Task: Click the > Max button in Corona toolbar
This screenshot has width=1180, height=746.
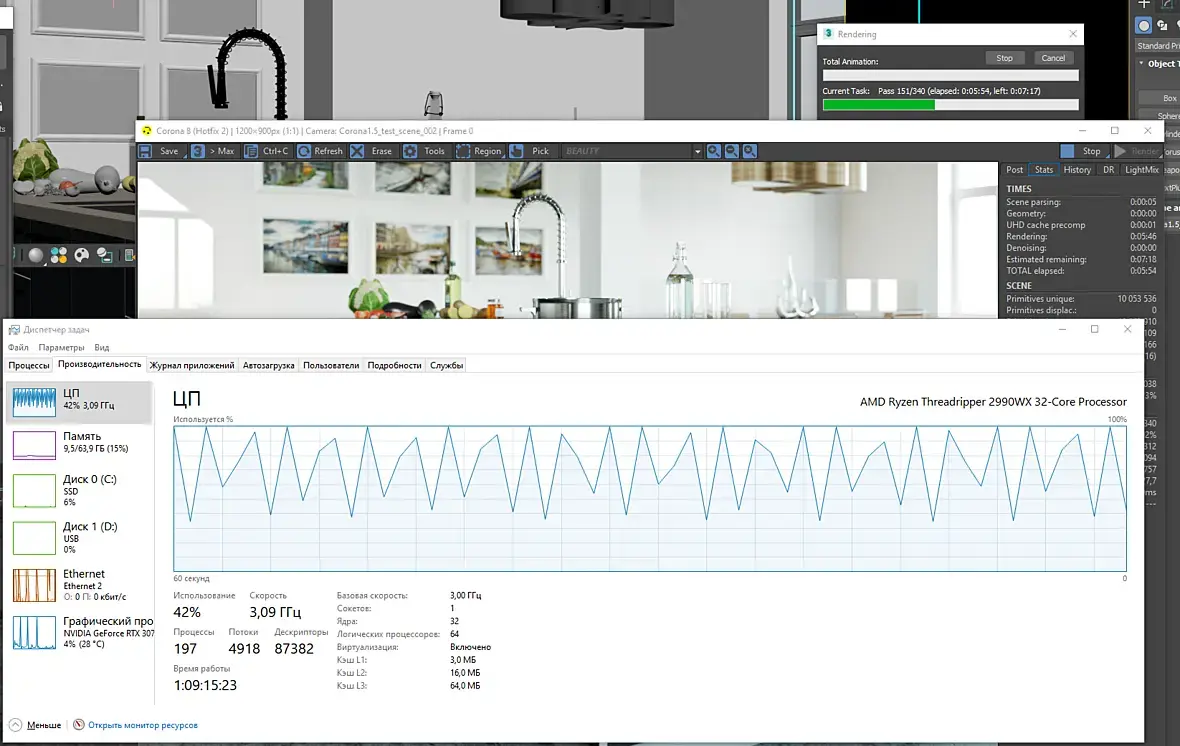Action: pyautogui.click(x=213, y=151)
